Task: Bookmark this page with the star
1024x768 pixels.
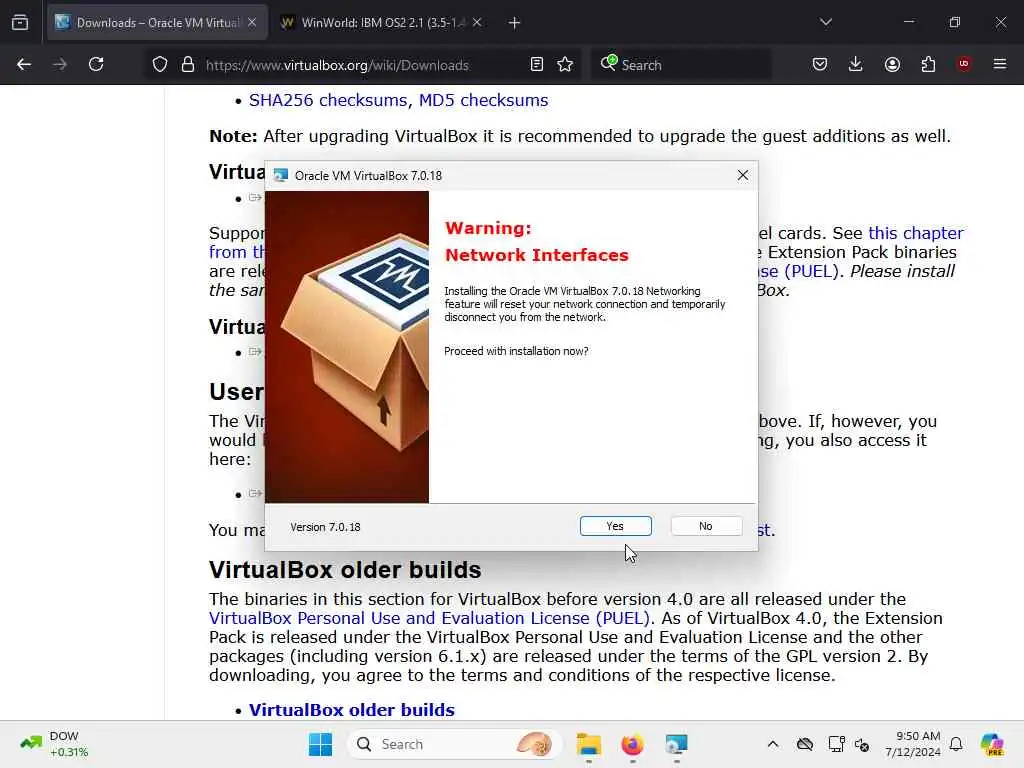Action: click(x=566, y=64)
